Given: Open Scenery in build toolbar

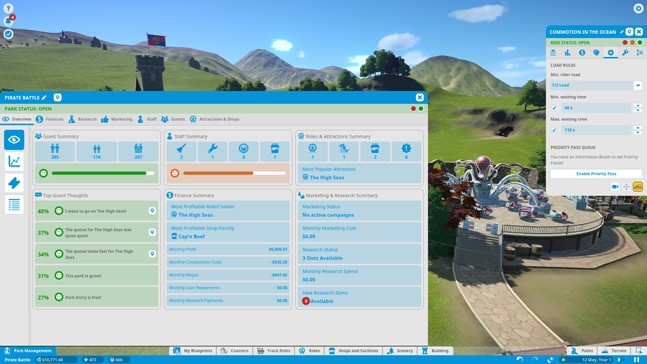Looking at the screenshot, I should [x=400, y=351].
